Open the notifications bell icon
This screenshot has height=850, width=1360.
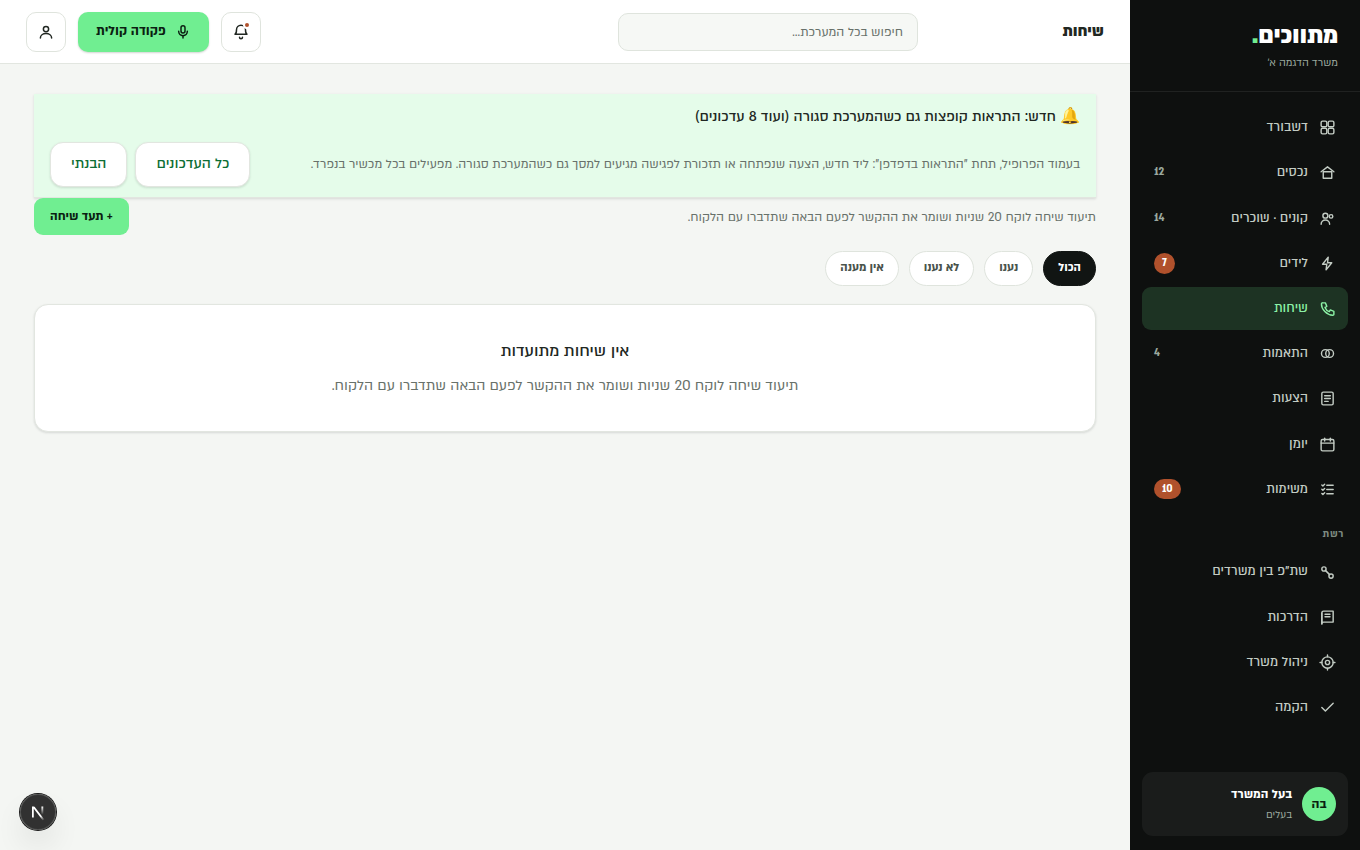[241, 32]
